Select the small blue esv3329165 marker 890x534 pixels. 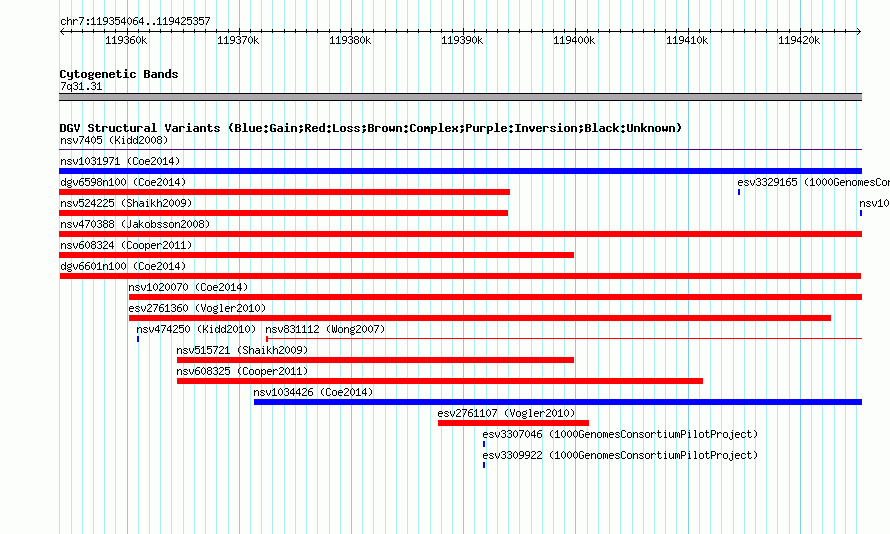(x=739, y=192)
